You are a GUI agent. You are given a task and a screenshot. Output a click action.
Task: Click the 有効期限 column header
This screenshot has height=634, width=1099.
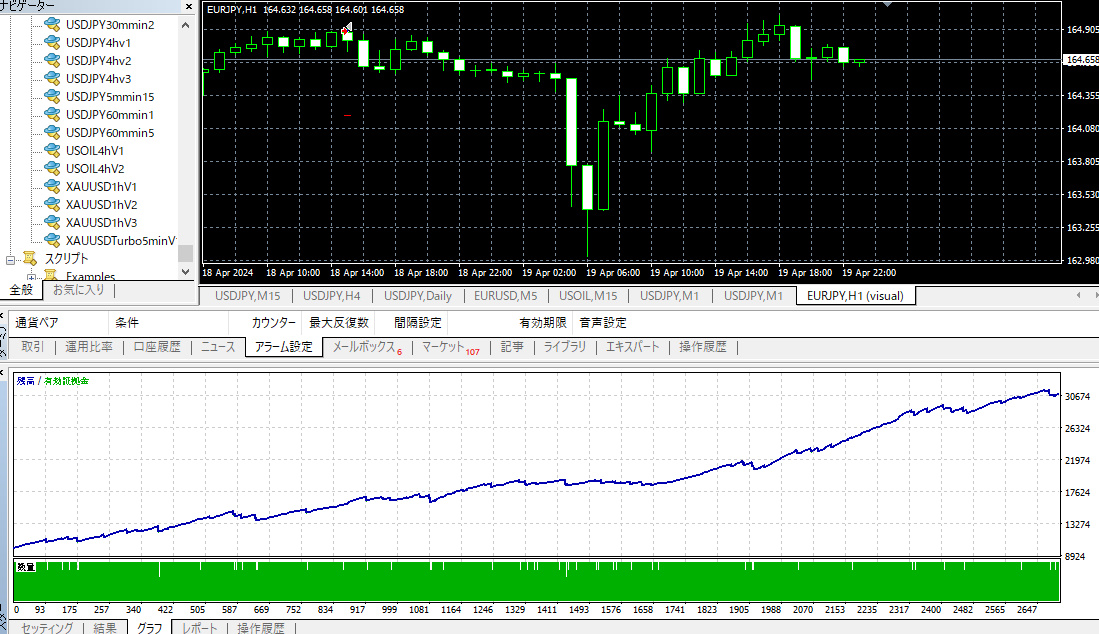[x=542, y=322]
